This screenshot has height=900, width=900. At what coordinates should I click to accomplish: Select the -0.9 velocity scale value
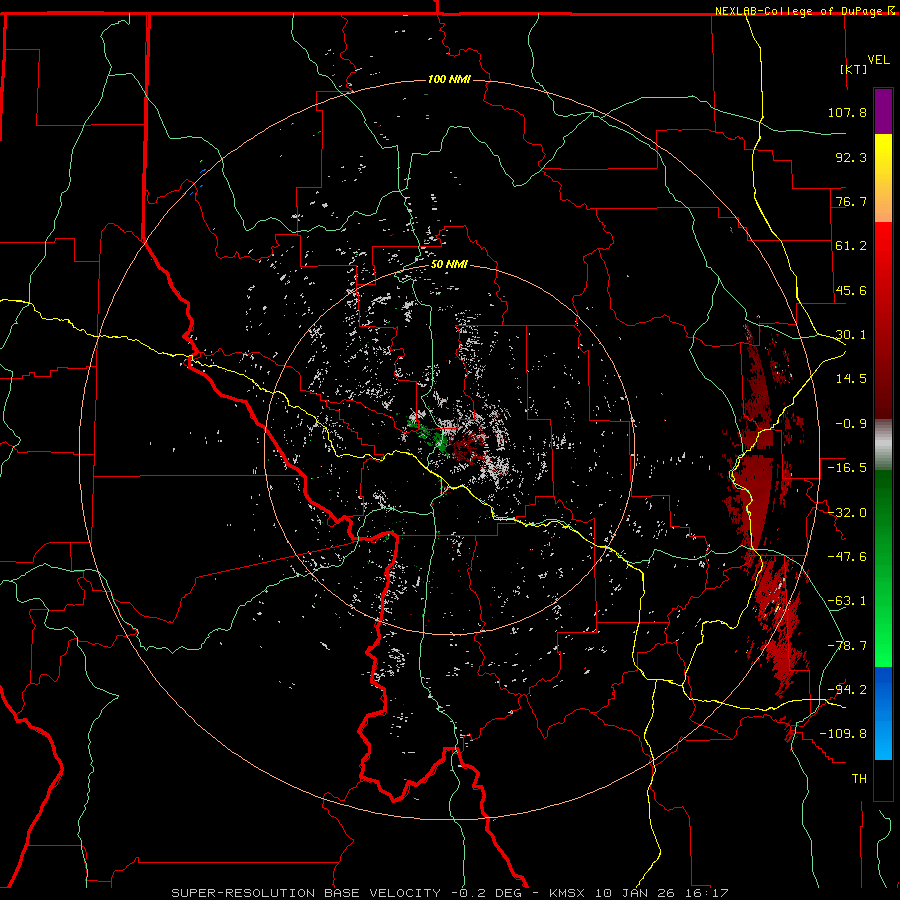coord(851,424)
